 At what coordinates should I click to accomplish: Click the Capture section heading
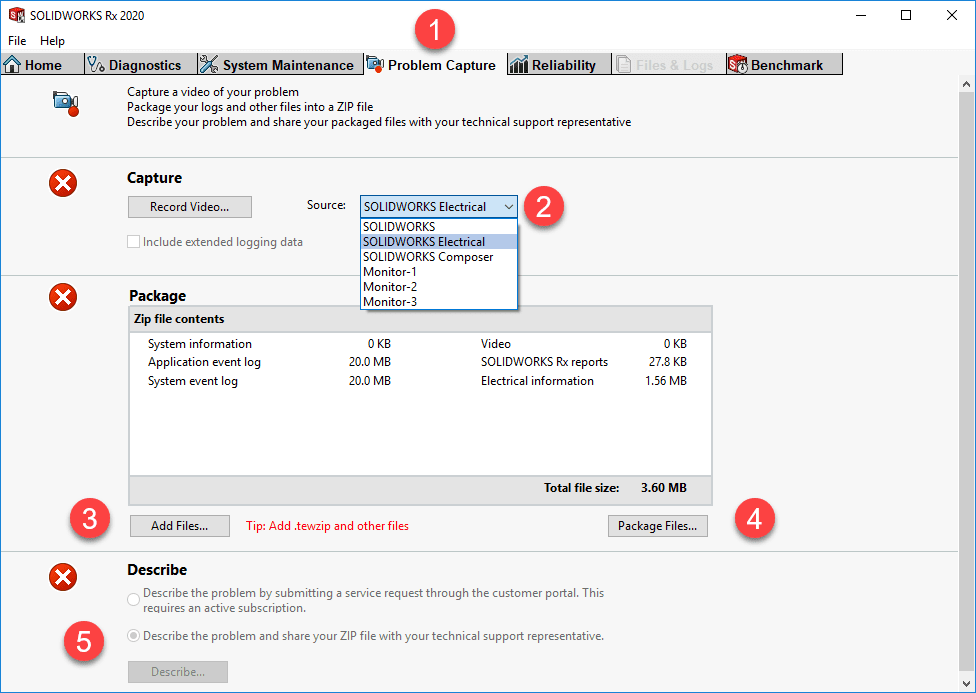[154, 178]
